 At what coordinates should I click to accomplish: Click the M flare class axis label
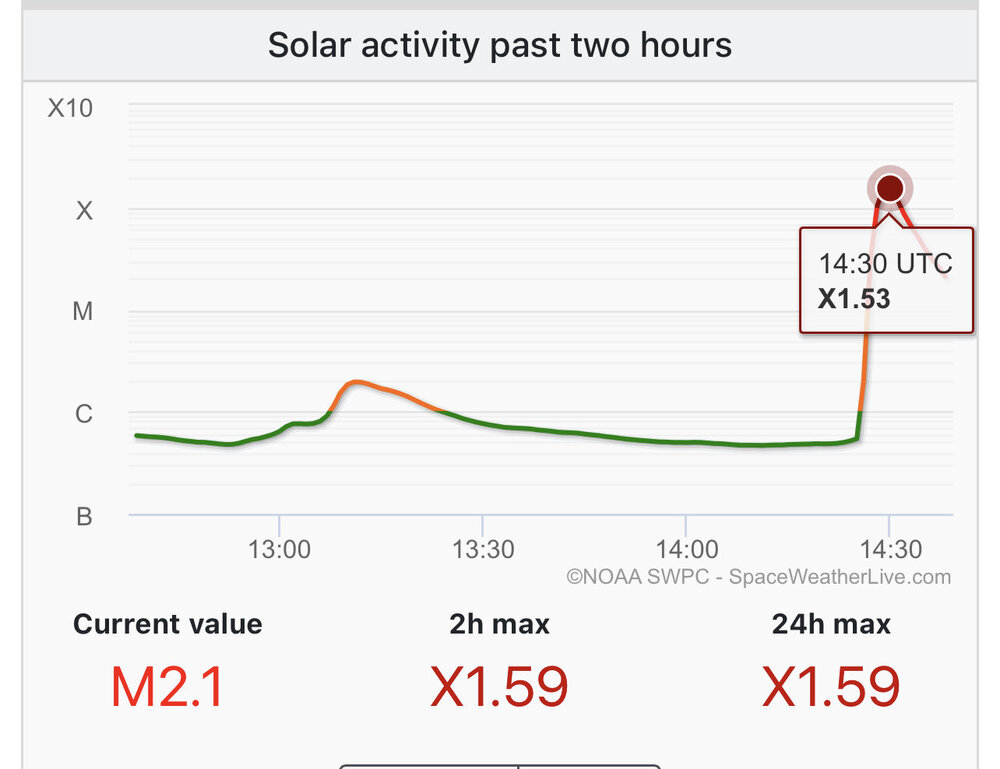83,311
